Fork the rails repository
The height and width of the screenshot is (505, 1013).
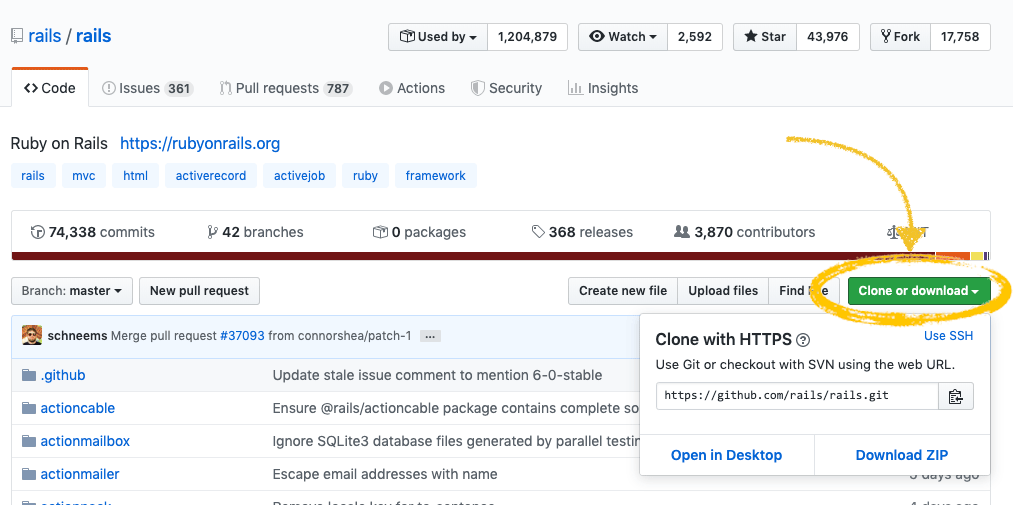(900, 37)
